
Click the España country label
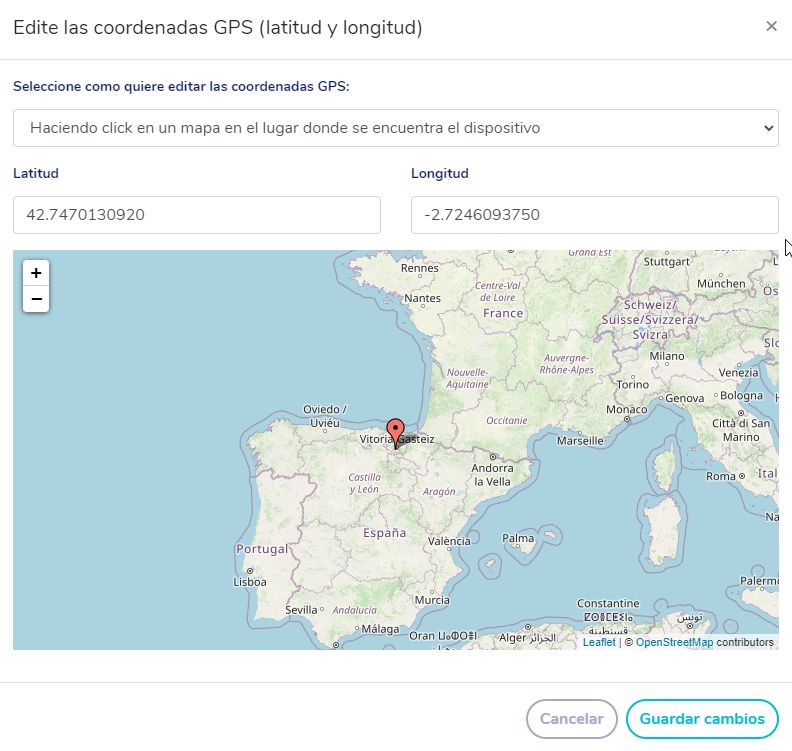coord(384,533)
